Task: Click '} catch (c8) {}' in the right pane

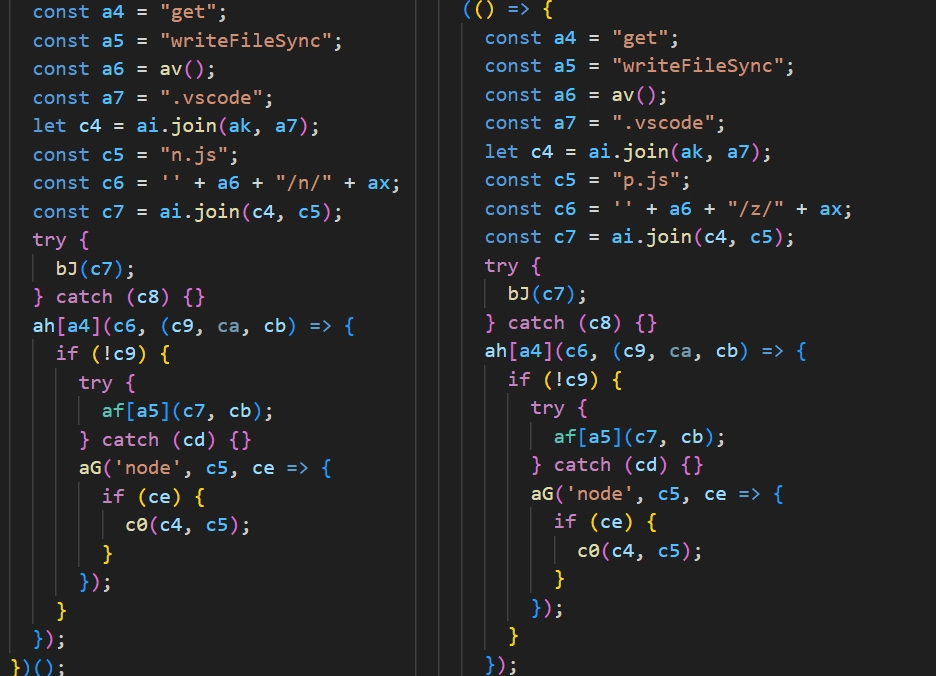Action: (x=571, y=323)
